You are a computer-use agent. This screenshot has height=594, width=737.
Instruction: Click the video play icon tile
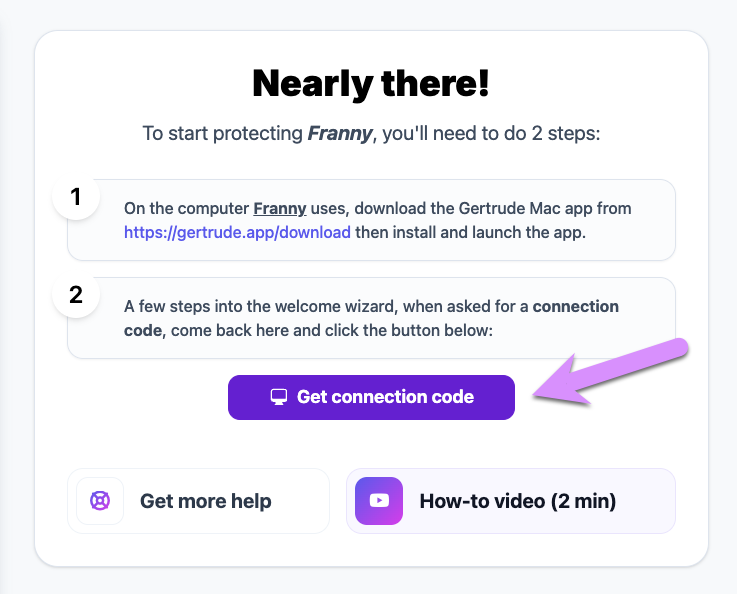[x=379, y=501]
